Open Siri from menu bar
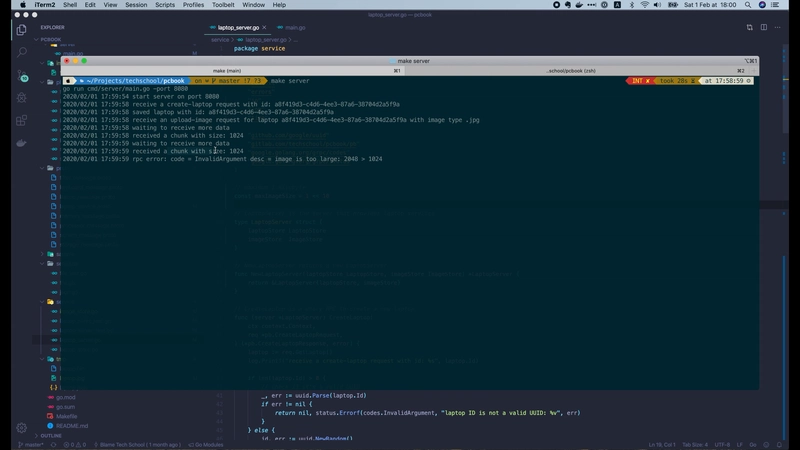 762,5
